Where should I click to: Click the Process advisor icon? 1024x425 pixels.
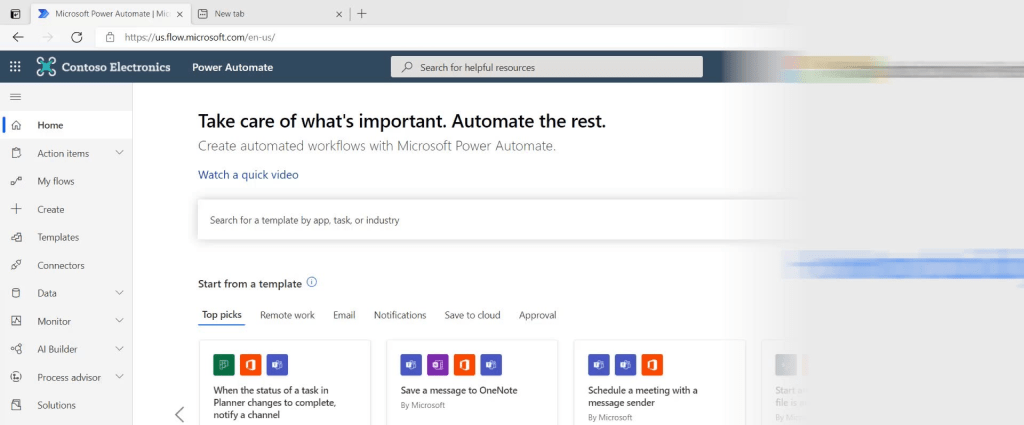pos(16,377)
